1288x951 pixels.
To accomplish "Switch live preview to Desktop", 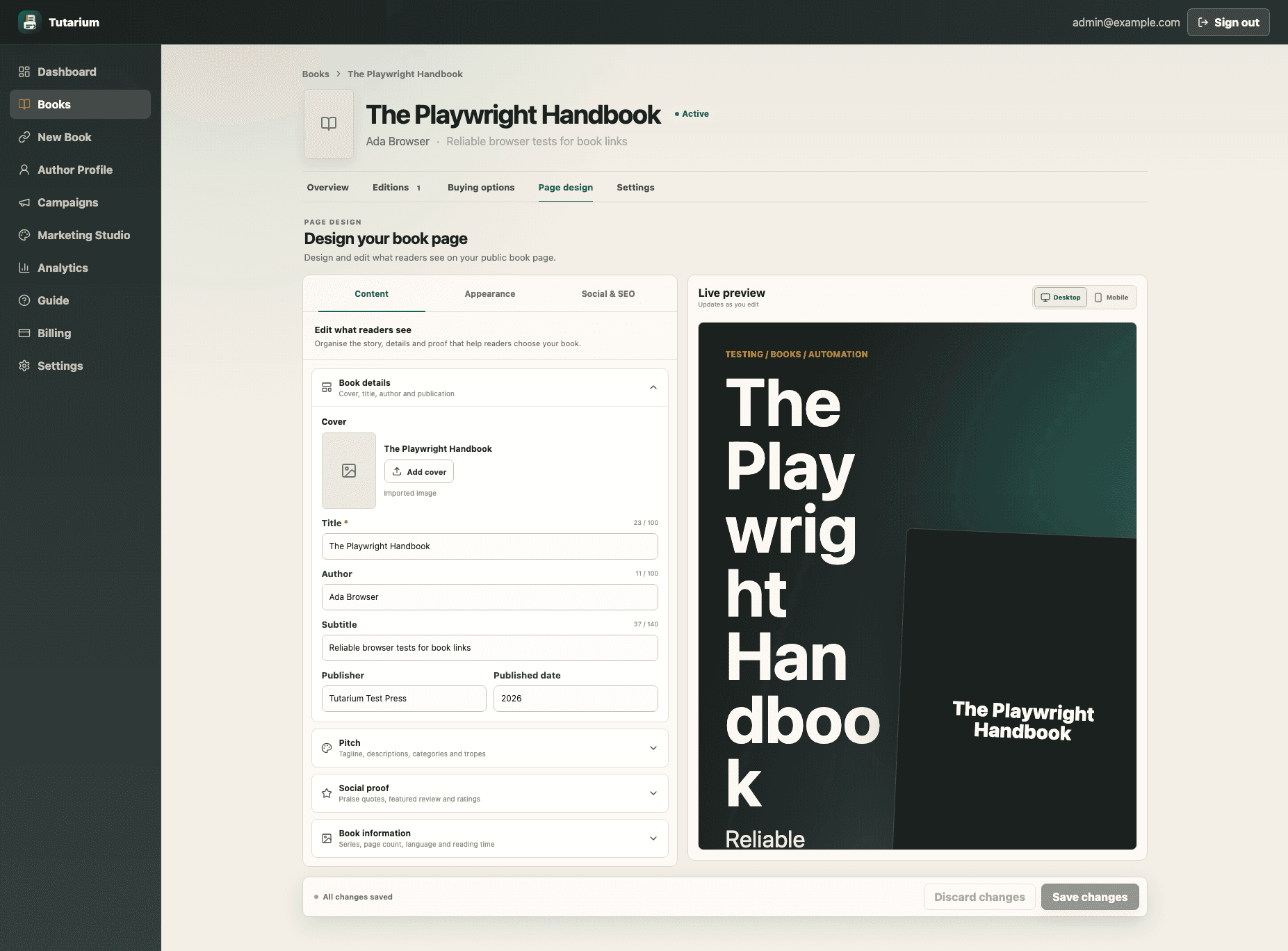I will 1061,298.
